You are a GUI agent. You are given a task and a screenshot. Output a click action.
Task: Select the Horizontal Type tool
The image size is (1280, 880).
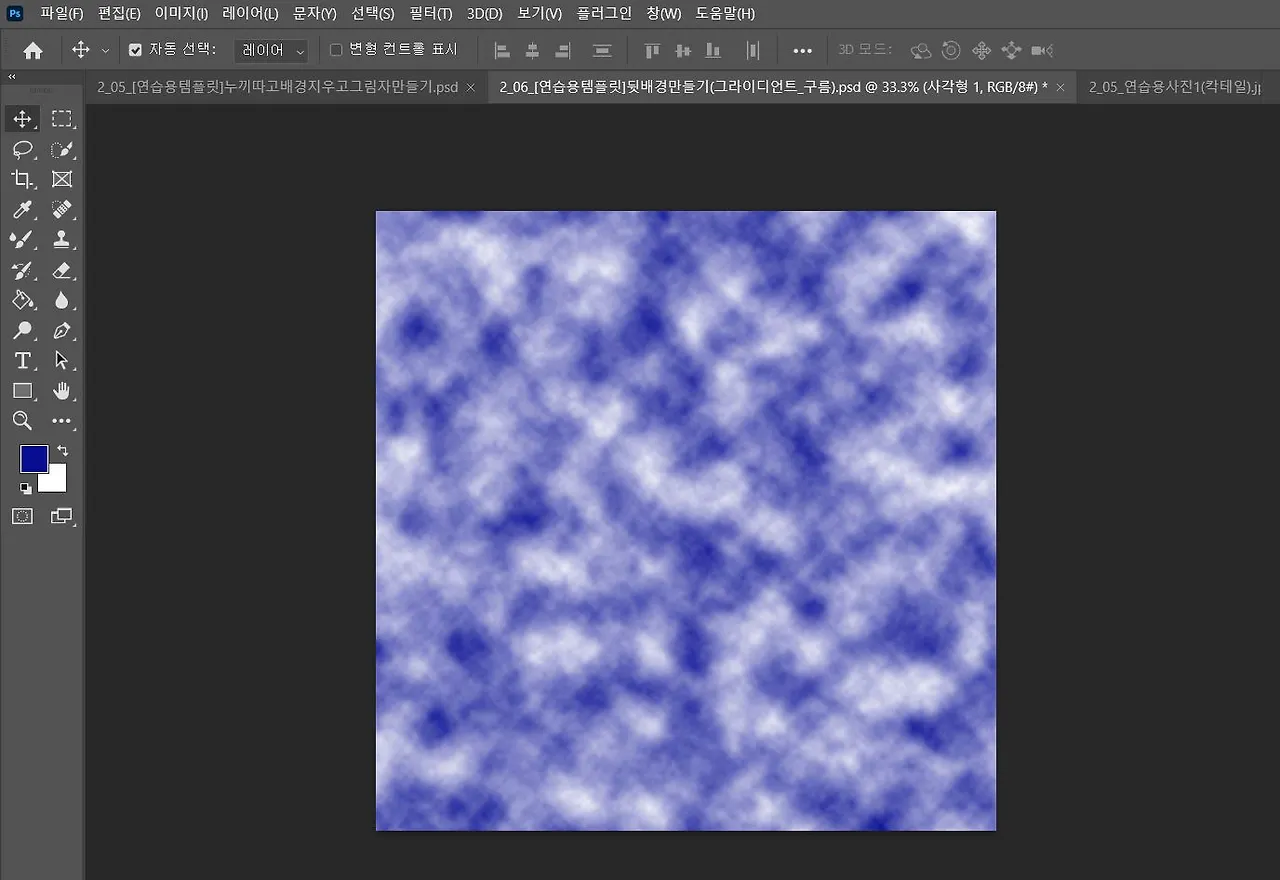(22, 360)
